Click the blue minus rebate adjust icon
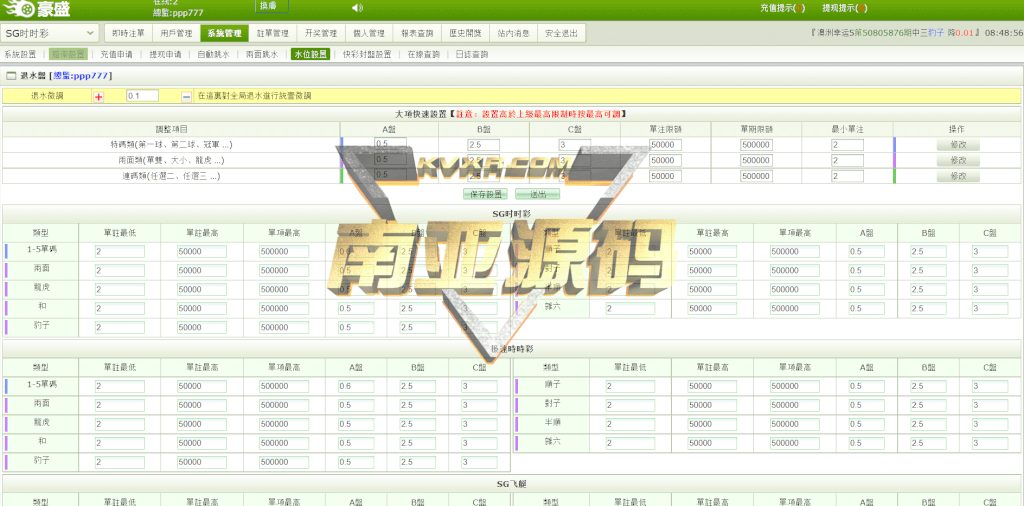Screen dimensions: 1024x506 (186, 96)
